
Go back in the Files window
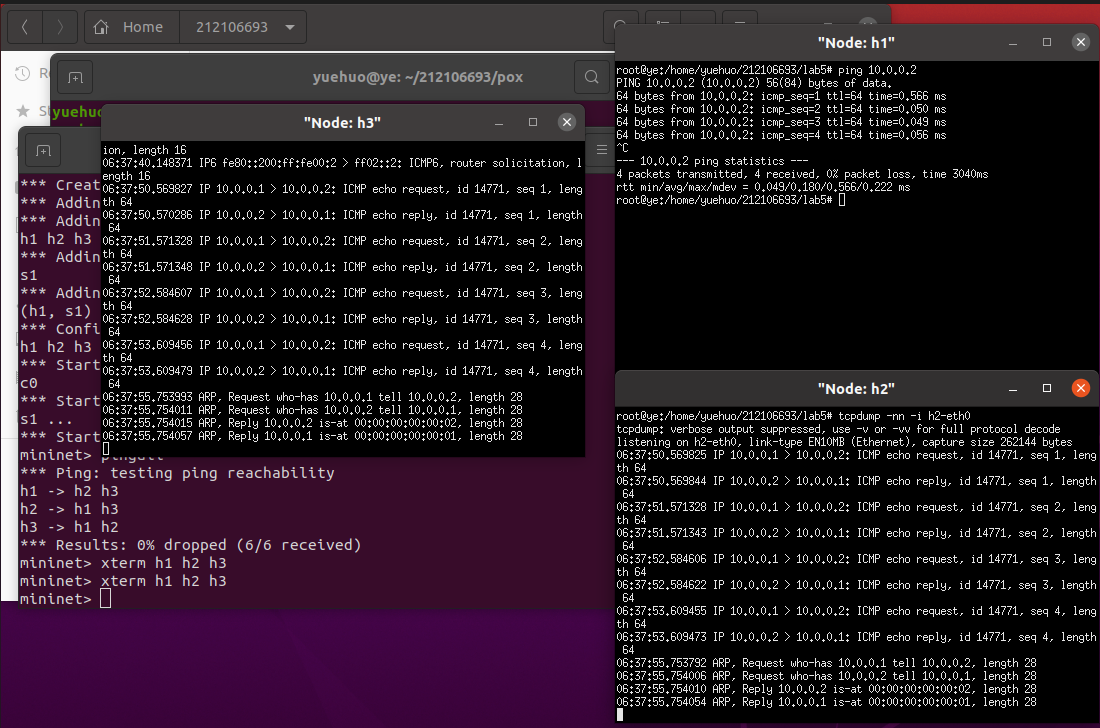coord(25,27)
